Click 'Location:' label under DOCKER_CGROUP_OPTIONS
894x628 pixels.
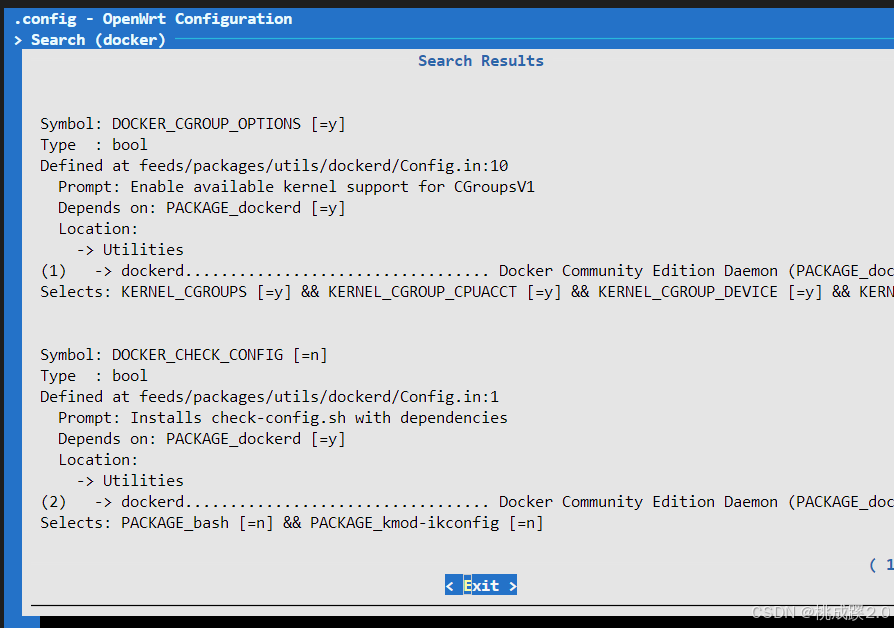tap(98, 229)
